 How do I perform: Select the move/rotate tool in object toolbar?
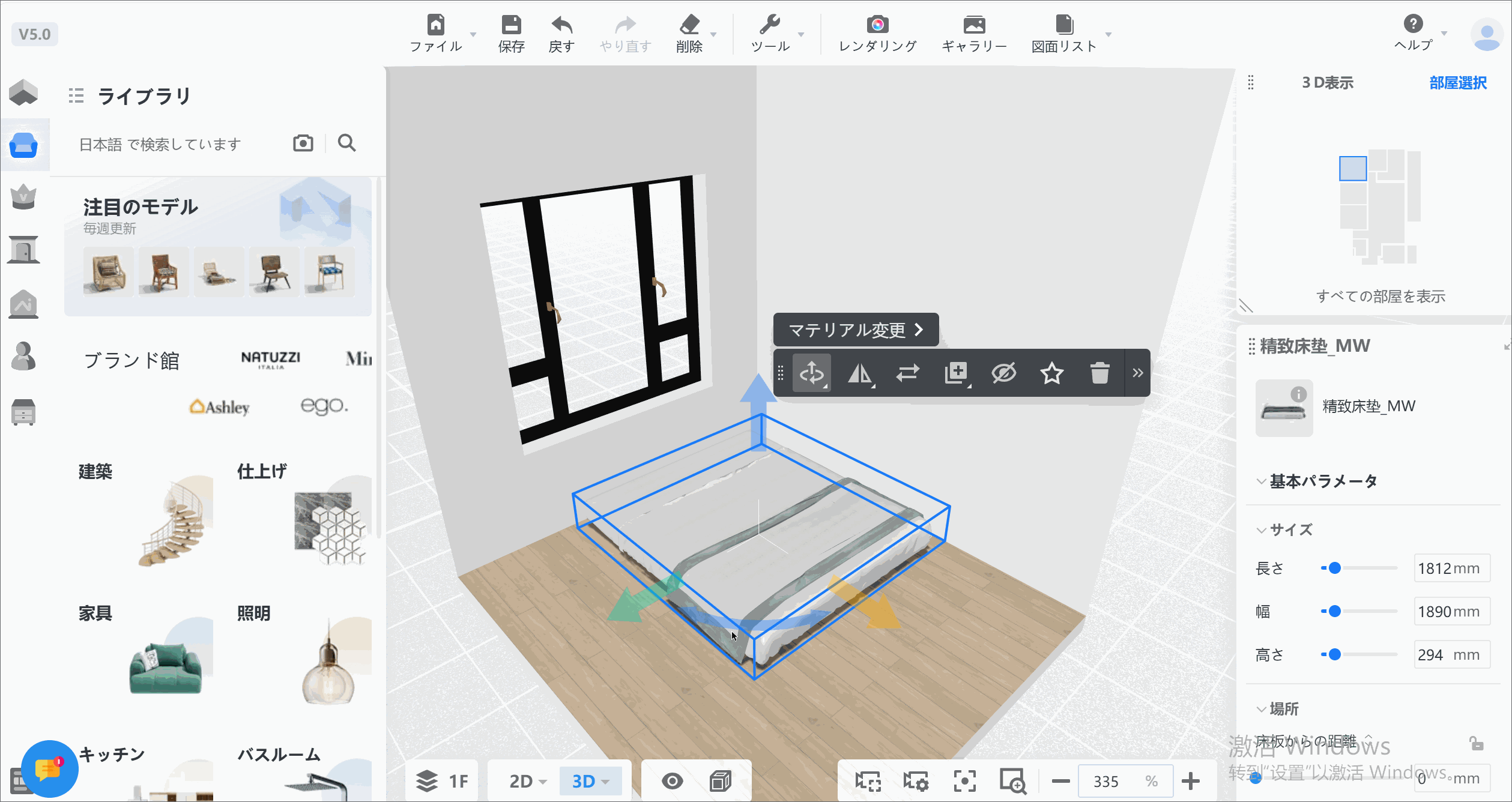click(812, 373)
